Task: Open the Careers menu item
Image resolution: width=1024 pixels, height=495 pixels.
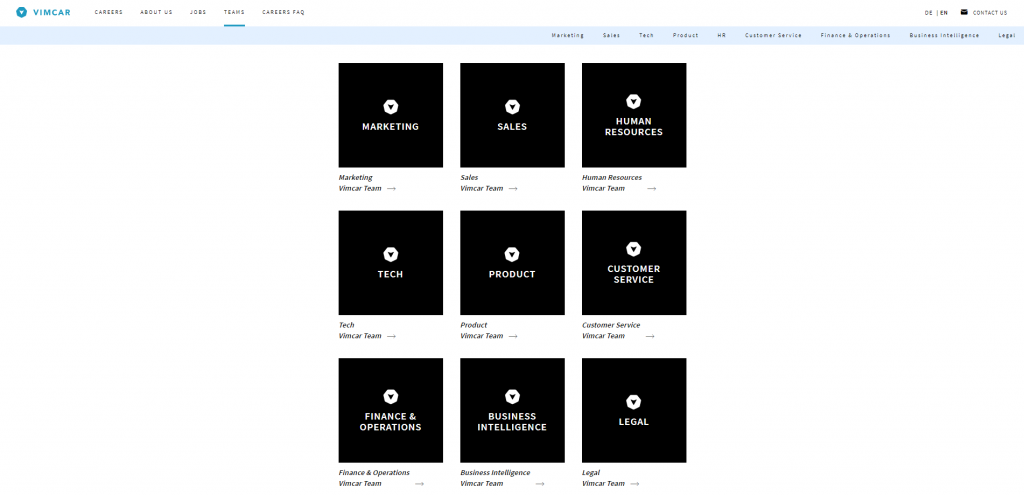Action: [108, 12]
